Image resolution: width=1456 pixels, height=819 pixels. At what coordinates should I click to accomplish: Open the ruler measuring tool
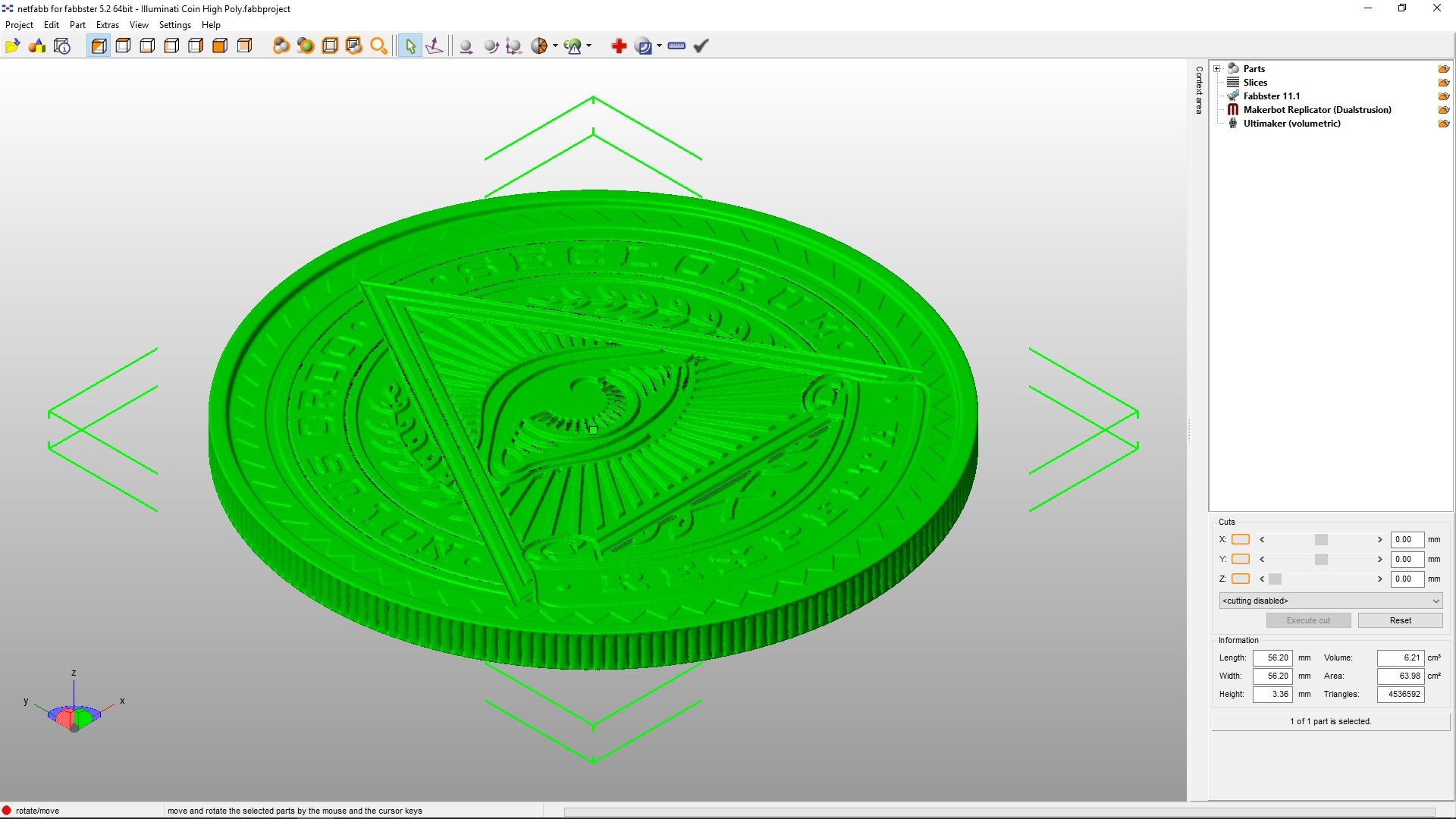pyautogui.click(x=676, y=46)
